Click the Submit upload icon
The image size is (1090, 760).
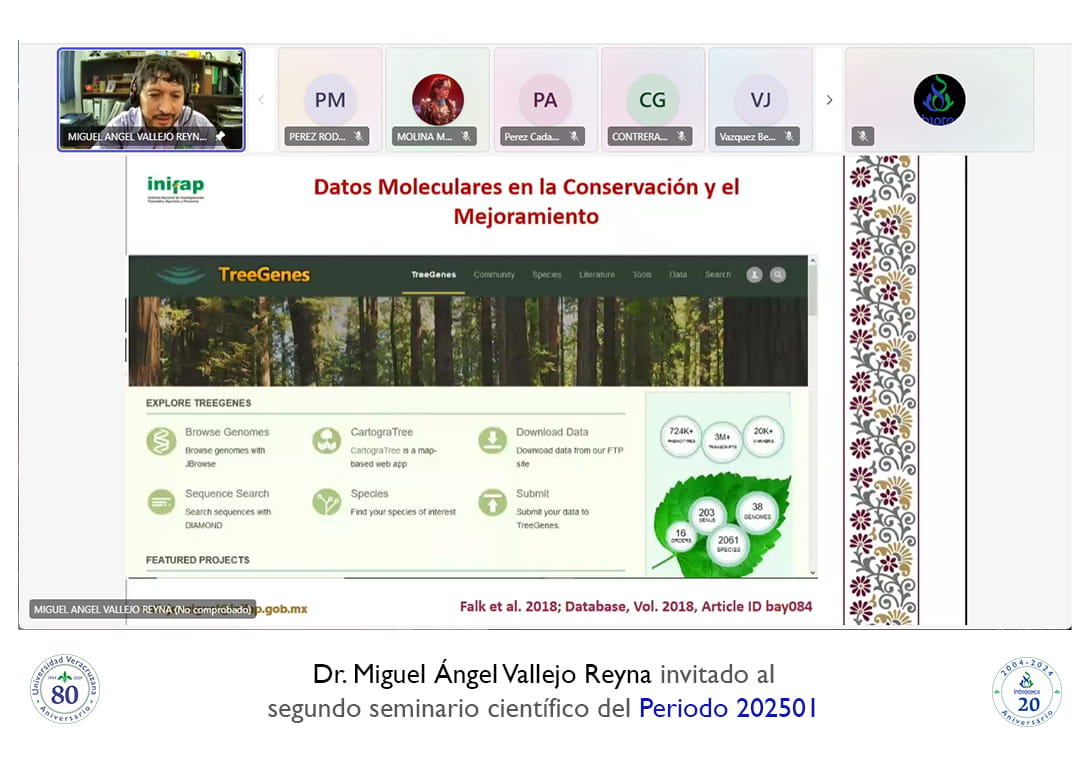click(492, 502)
